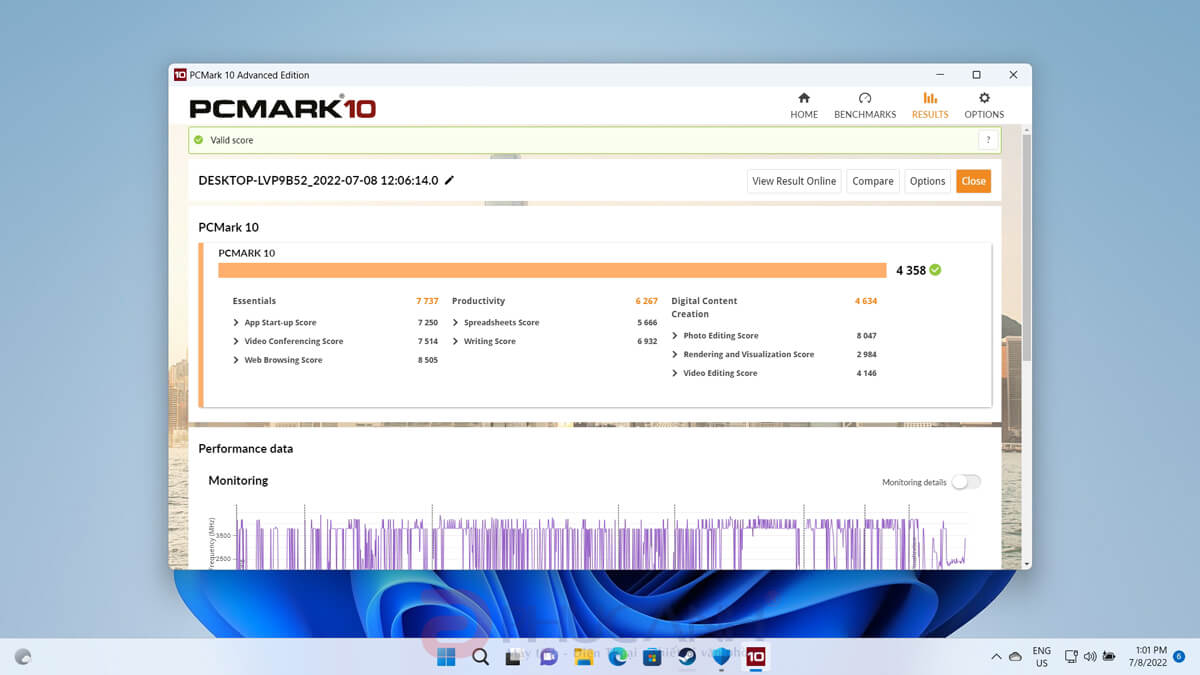Open Microsoft Store from the taskbar
The image size is (1200, 675).
(652, 657)
